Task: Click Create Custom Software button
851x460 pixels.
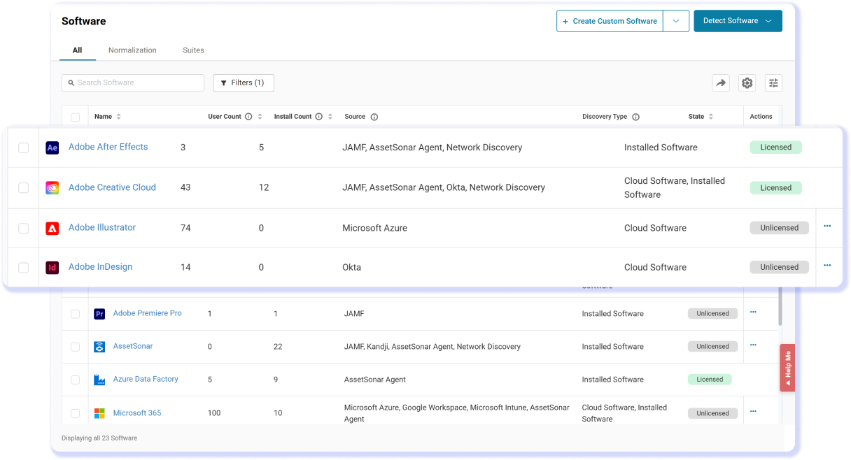Action: point(609,21)
